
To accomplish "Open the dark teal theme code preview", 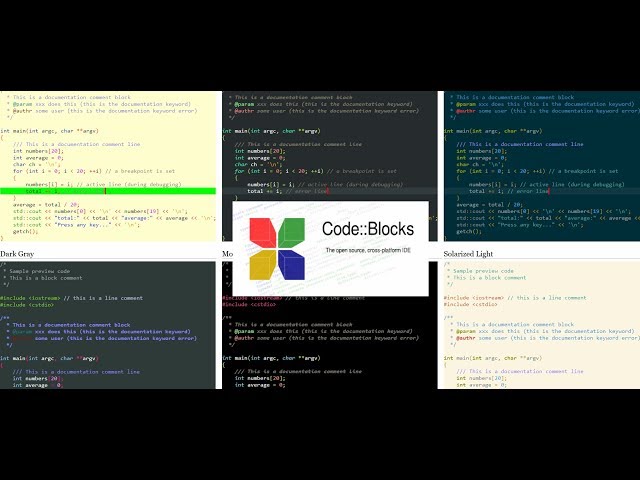I will 542,166.
